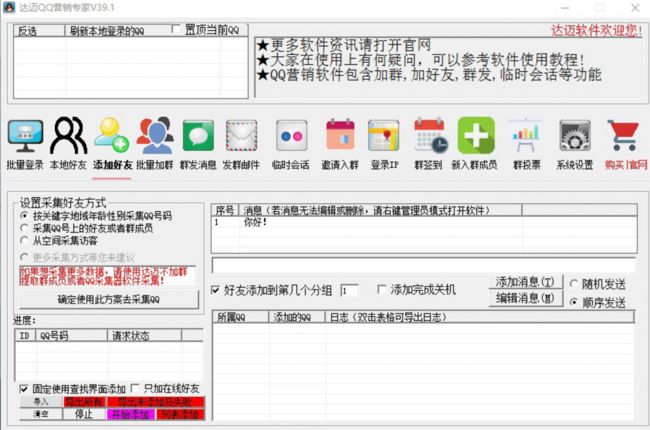The image size is (650, 430).
Task: Click the app penguin icon in title bar
Action: click(x=9, y=7)
